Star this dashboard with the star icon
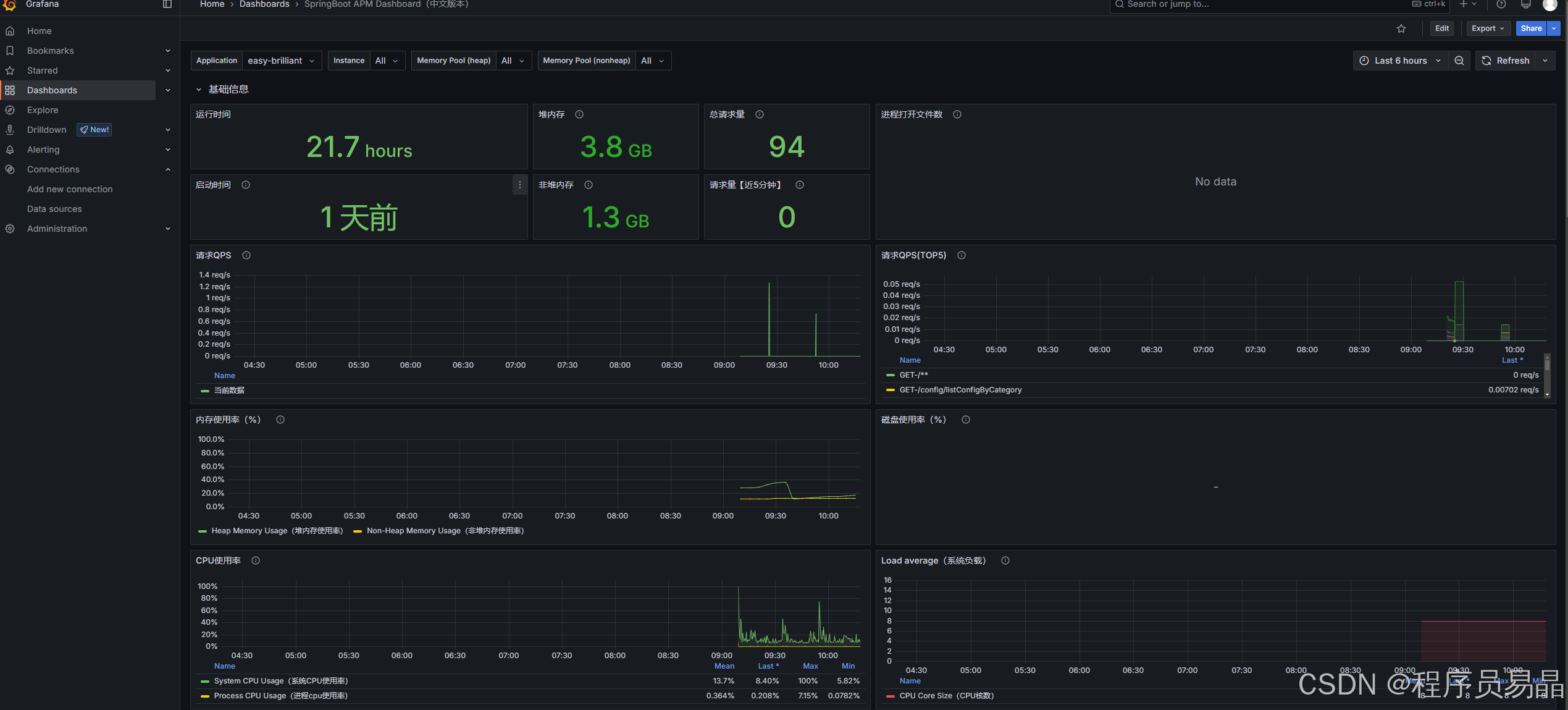1568x710 pixels. [x=1401, y=28]
